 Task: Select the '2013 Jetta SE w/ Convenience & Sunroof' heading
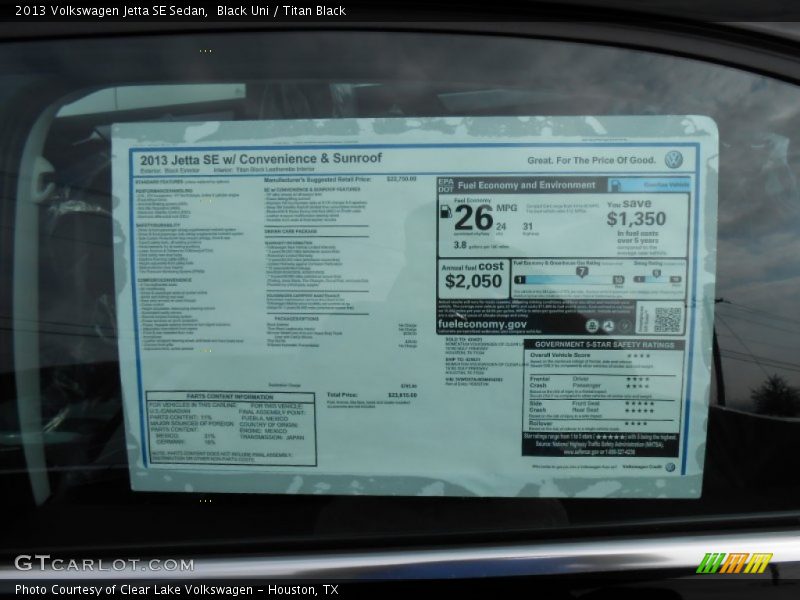pos(261,159)
